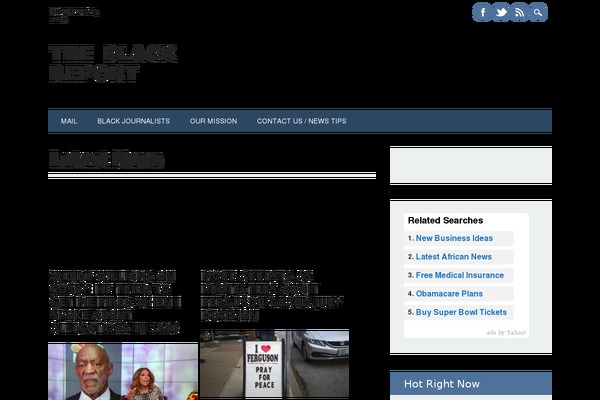Open the Mail menu item
Image resolution: width=600 pixels, height=400 pixels.
pyautogui.click(x=69, y=121)
